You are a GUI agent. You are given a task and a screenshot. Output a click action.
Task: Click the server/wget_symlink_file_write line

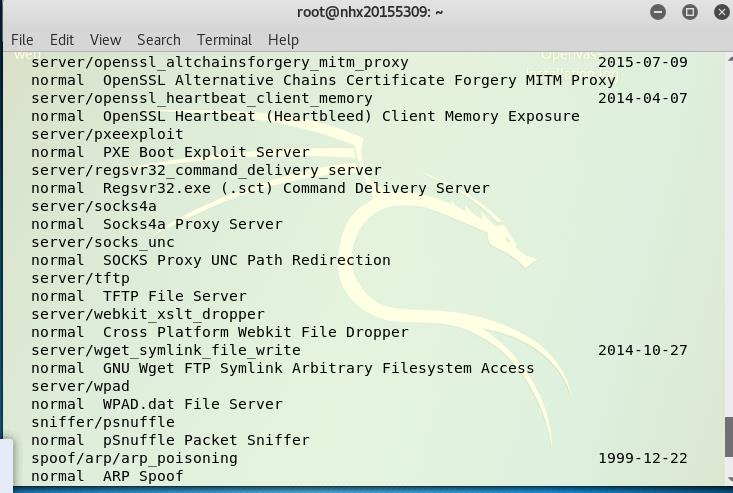359,350
